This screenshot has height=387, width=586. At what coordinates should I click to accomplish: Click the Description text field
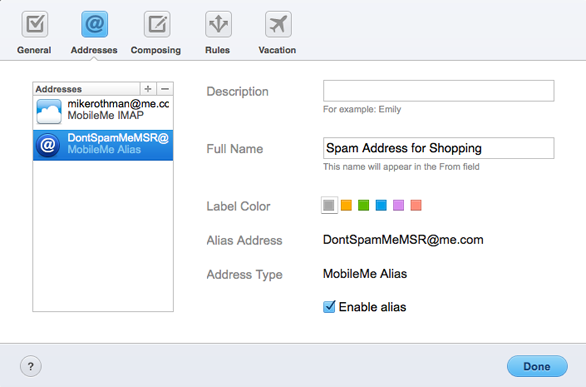coord(438,91)
